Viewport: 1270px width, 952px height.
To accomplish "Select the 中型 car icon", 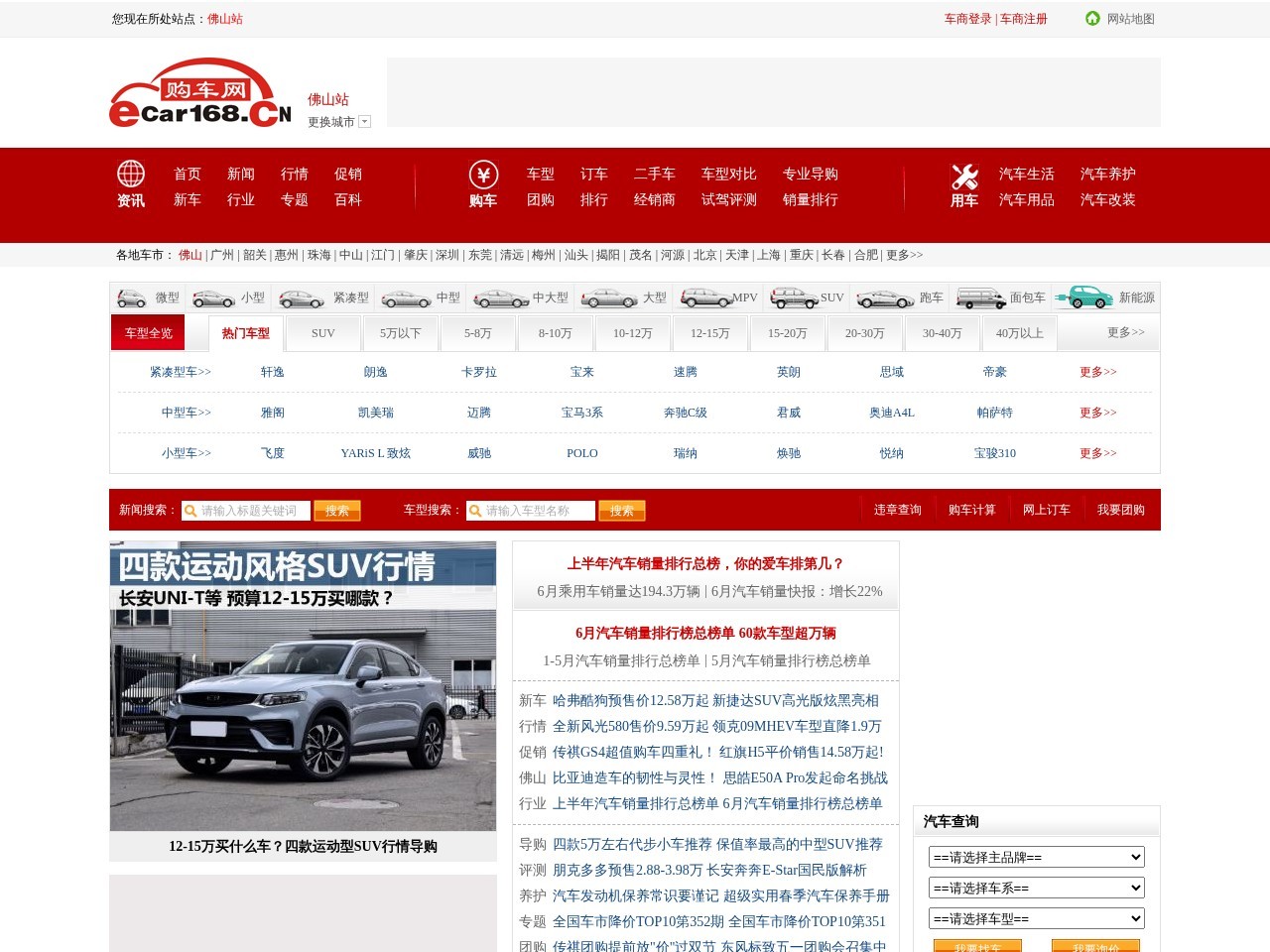I will [407, 298].
